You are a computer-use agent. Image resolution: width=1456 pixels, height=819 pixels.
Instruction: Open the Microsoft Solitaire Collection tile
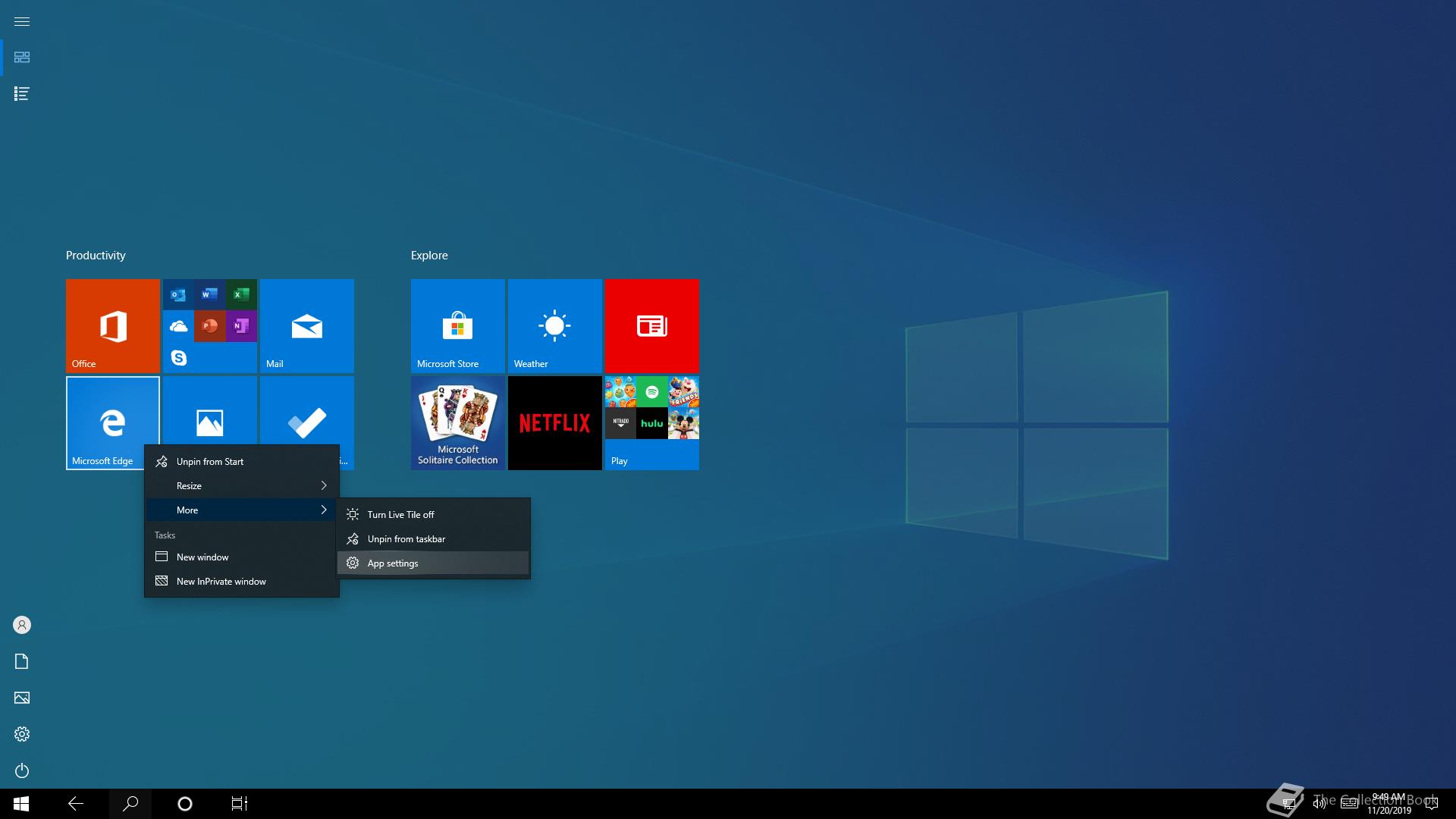(x=458, y=423)
